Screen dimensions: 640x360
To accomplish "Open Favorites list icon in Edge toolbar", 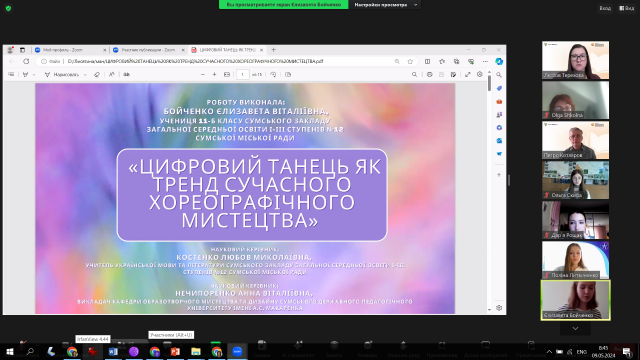I will [442, 61].
